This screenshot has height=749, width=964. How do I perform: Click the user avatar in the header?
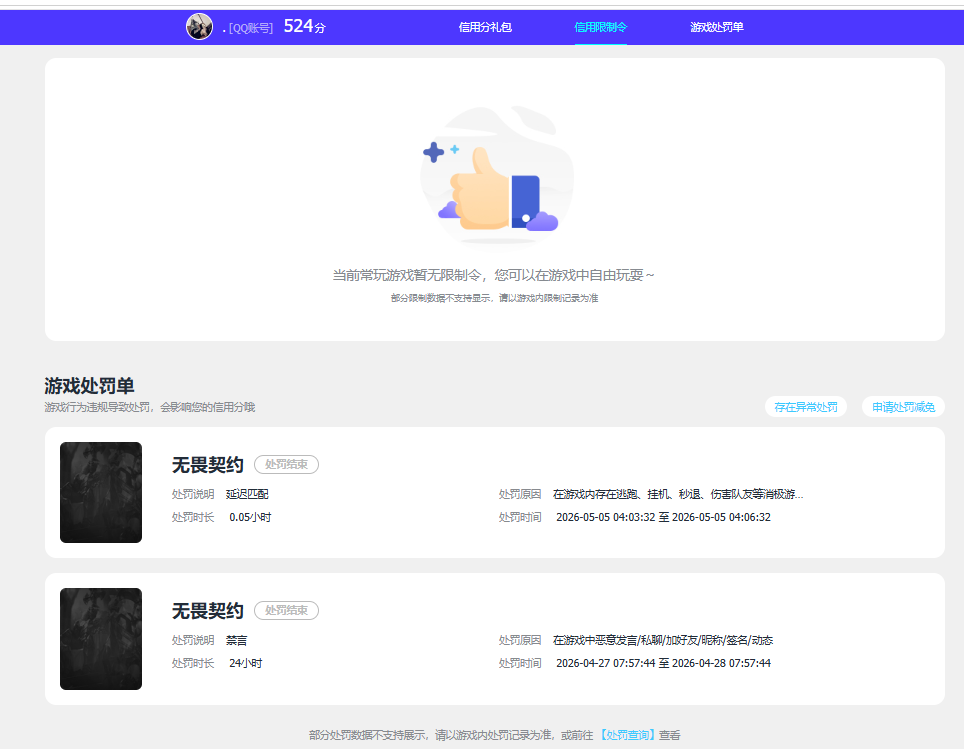[x=199, y=26]
